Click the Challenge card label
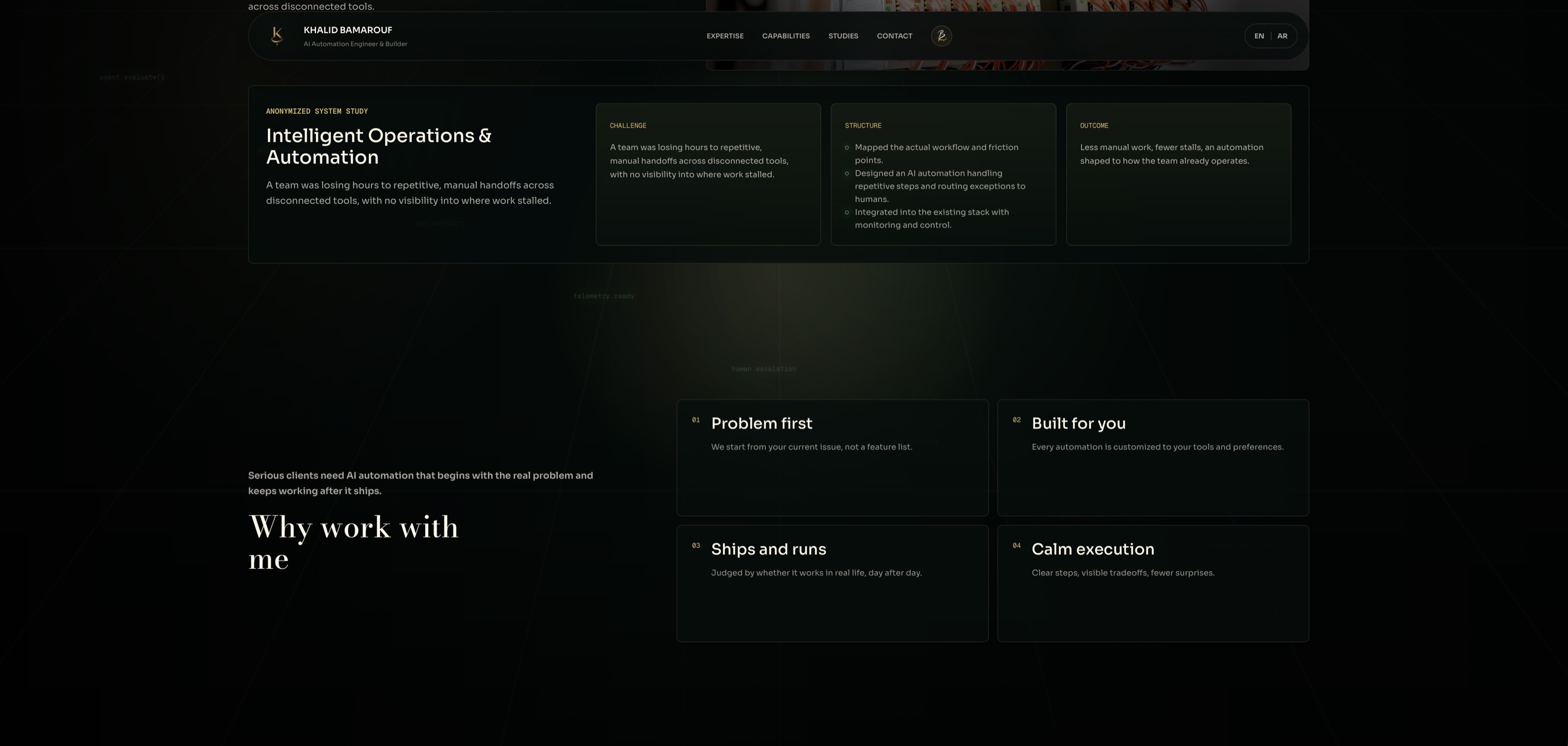Viewport: 1568px width, 746px height. (628, 125)
